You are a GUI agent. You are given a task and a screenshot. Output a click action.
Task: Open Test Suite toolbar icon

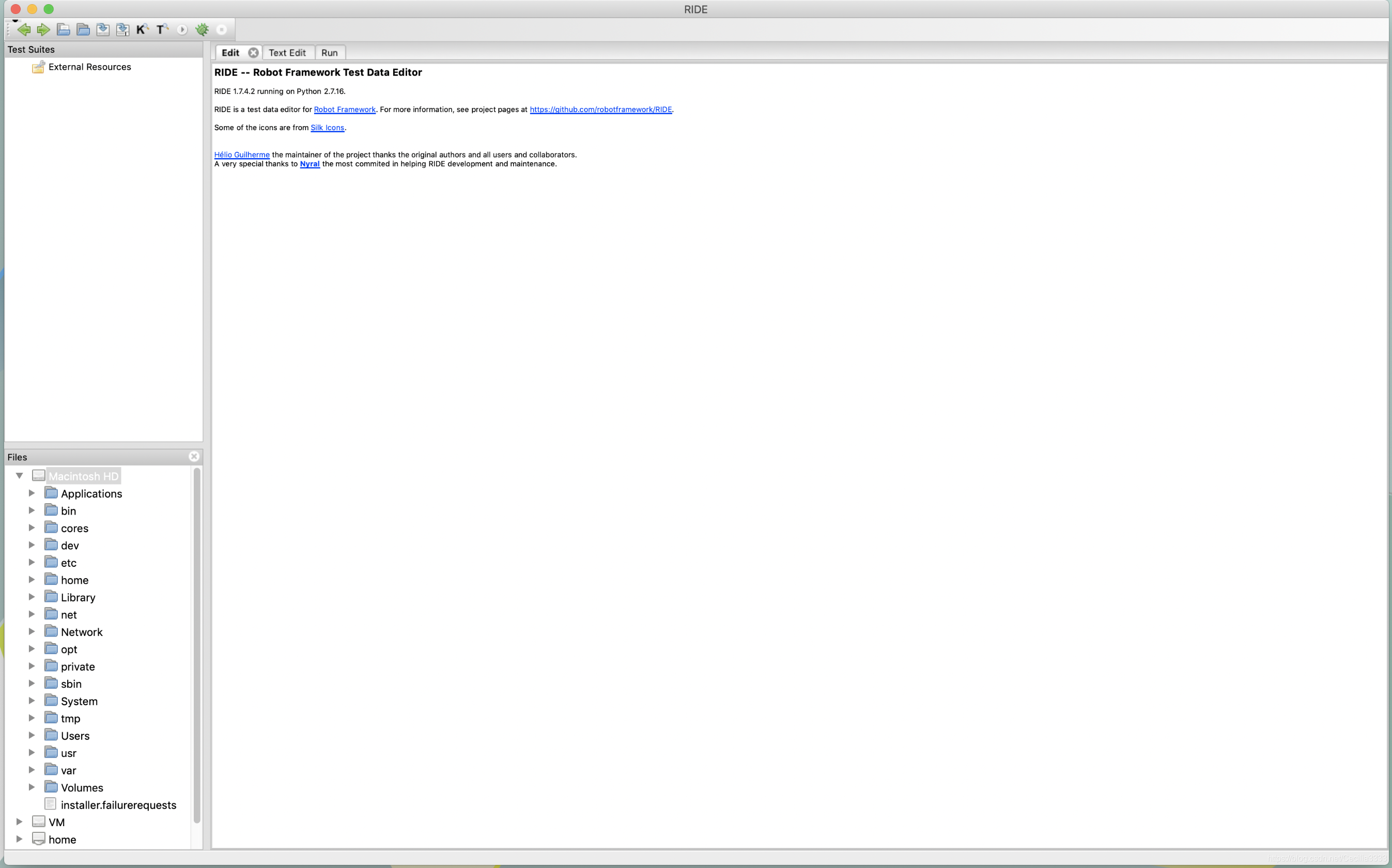tap(64, 30)
